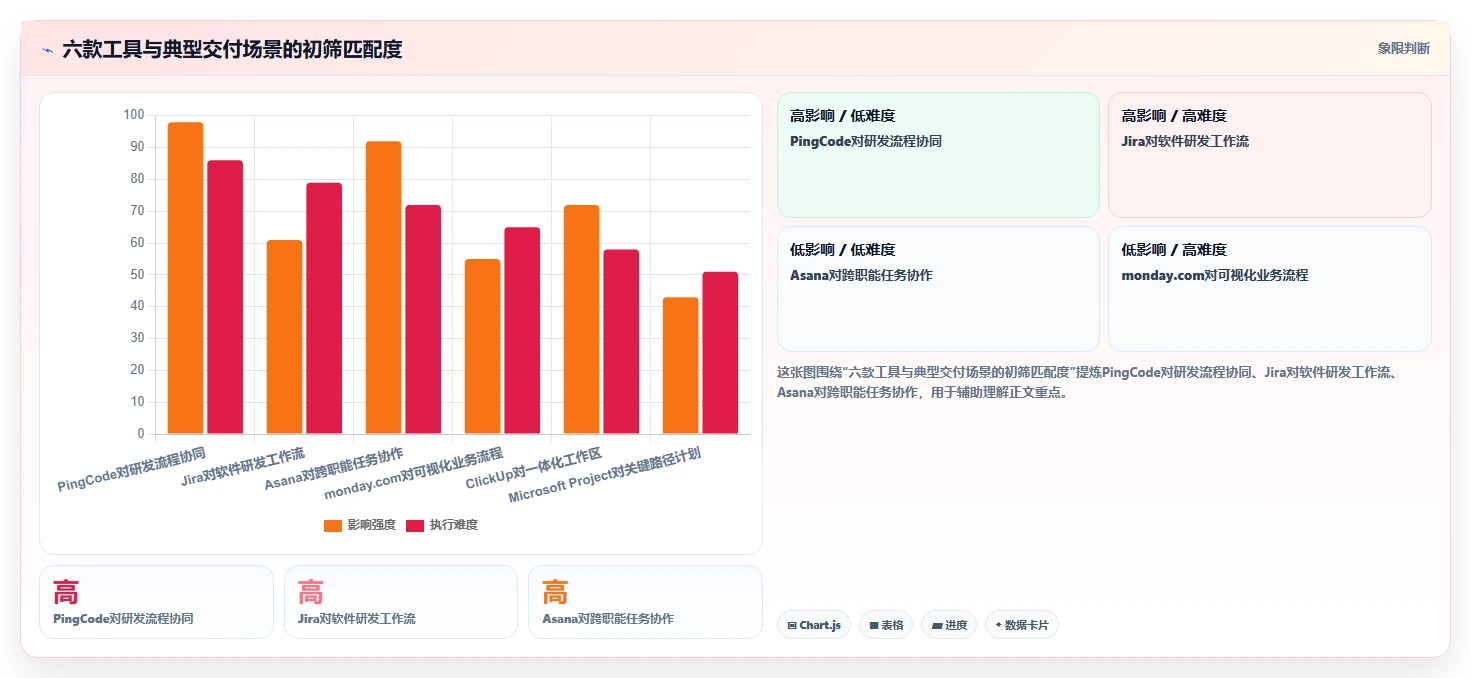Select the 低影响 / 低难度 quadrant card
This screenshot has height=678, width=1471.
click(x=938, y=289)
